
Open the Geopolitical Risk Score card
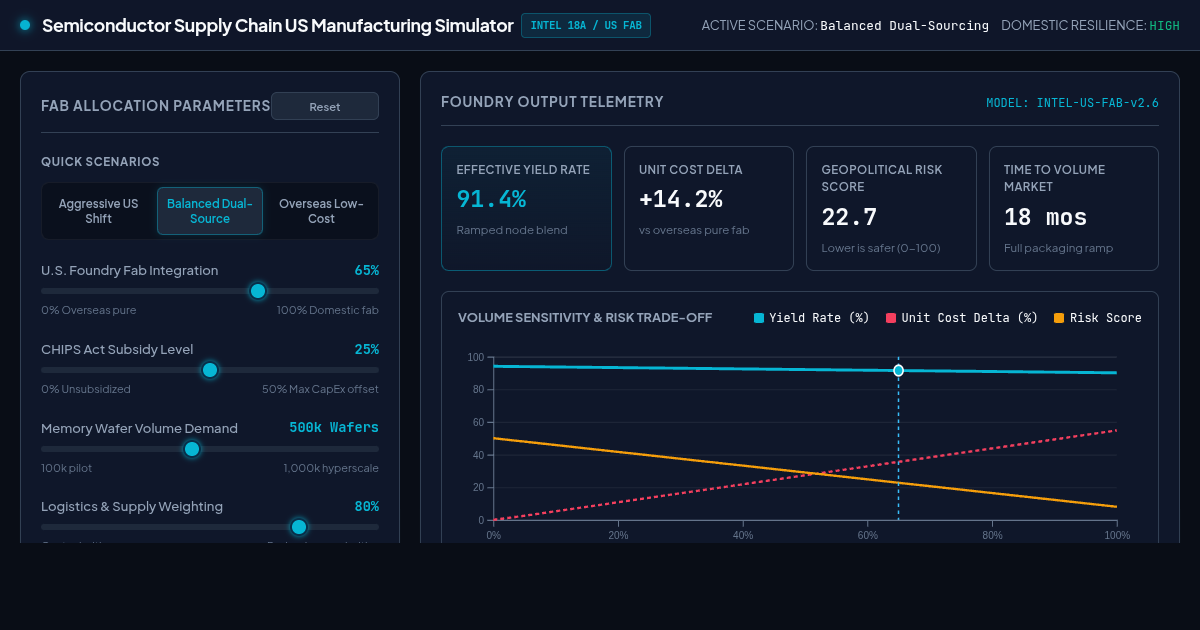891,209
